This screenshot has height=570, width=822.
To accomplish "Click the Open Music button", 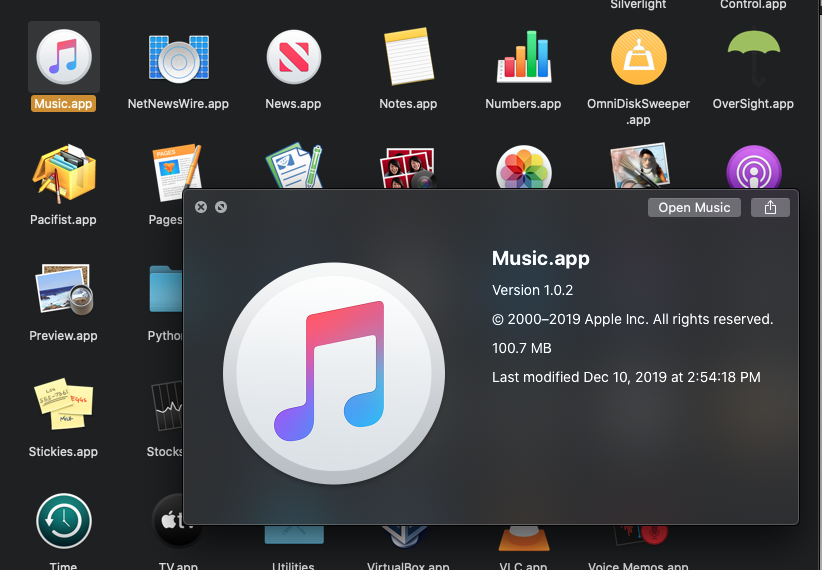I will pos(694,208).
